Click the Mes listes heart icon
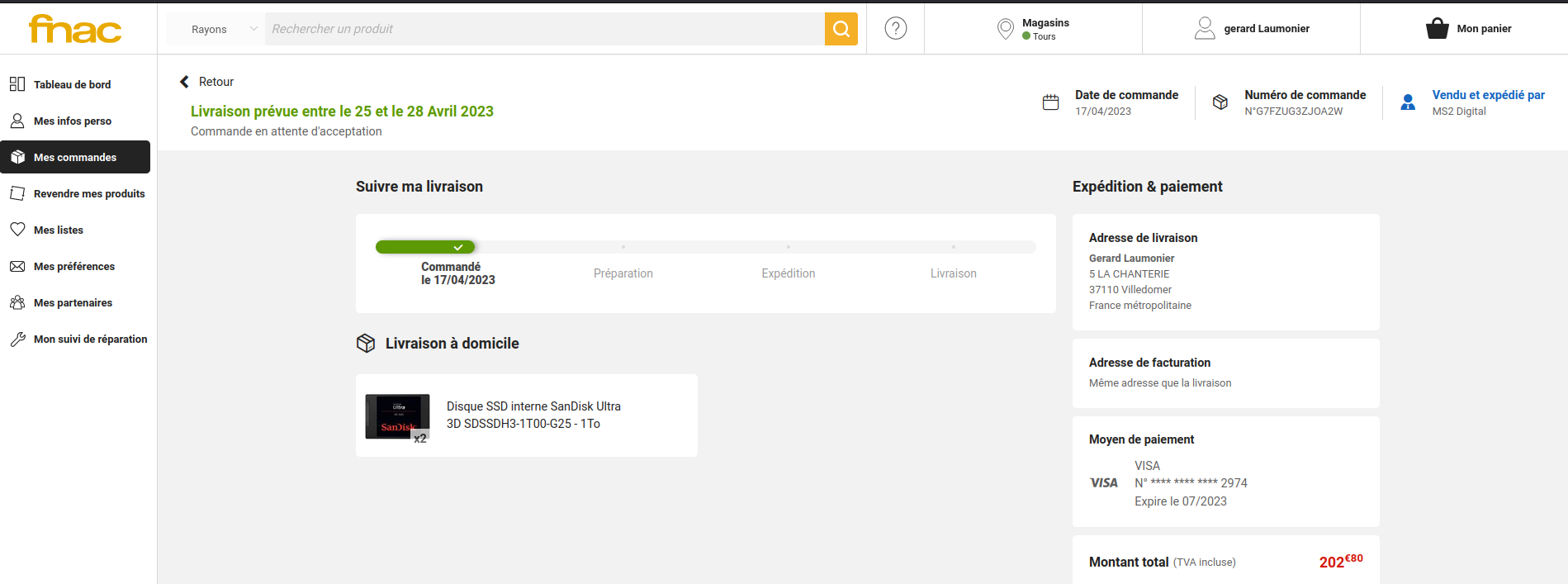 (x=17, y=230)
